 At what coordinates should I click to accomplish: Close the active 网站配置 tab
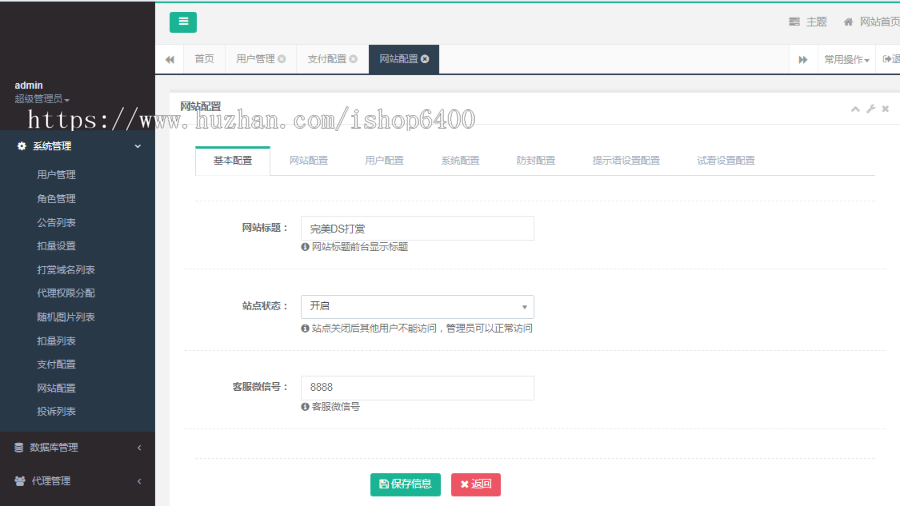click(x=425, y=59)
